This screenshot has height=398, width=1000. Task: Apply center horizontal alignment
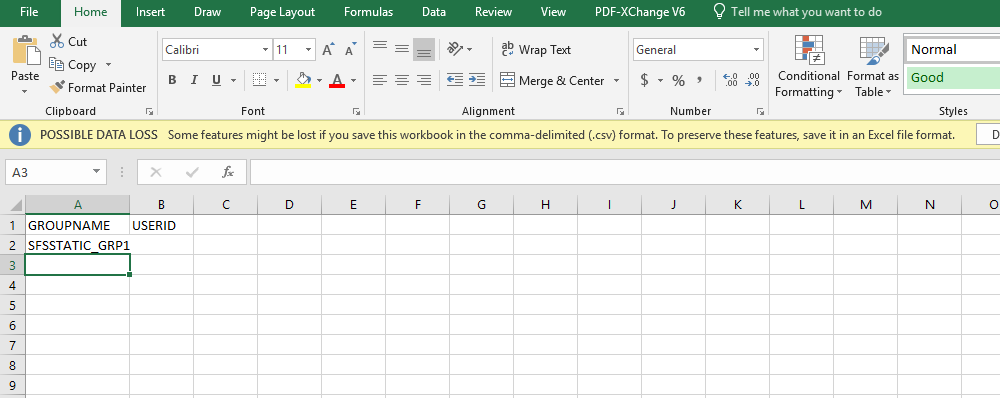[401, 80]
